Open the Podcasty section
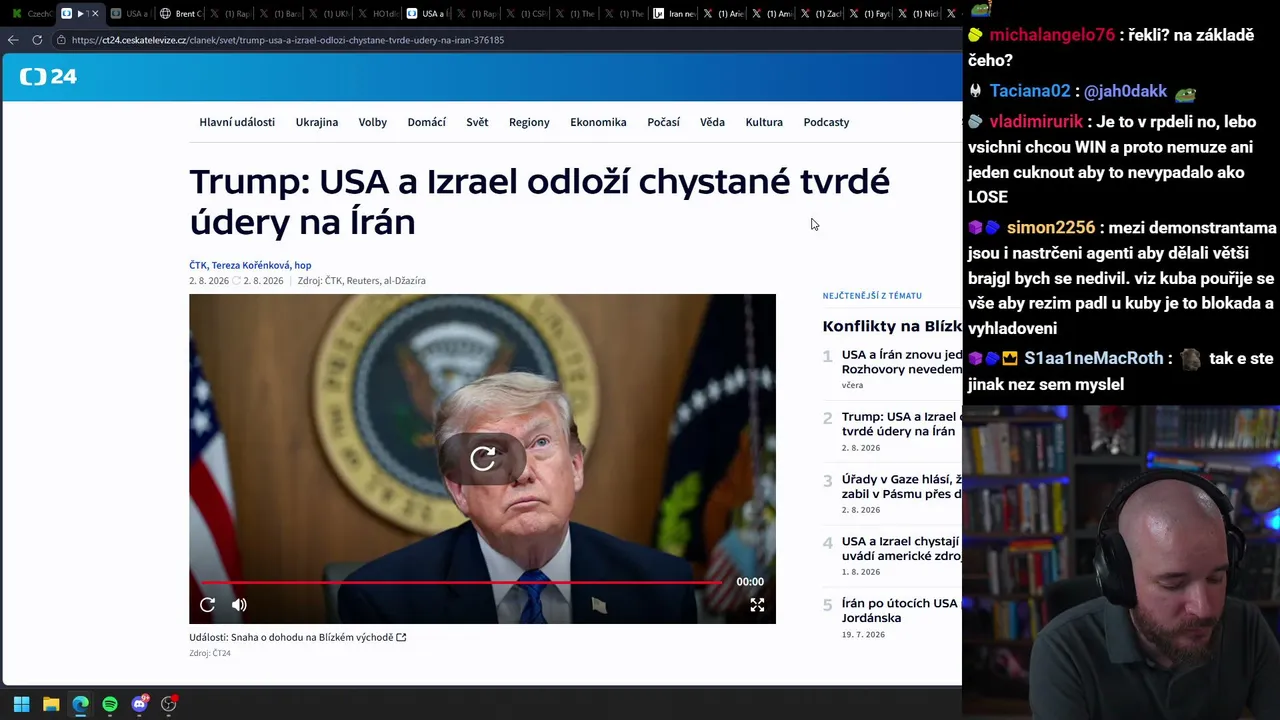This screenshot has height=720, width=1280. [826, 122]
